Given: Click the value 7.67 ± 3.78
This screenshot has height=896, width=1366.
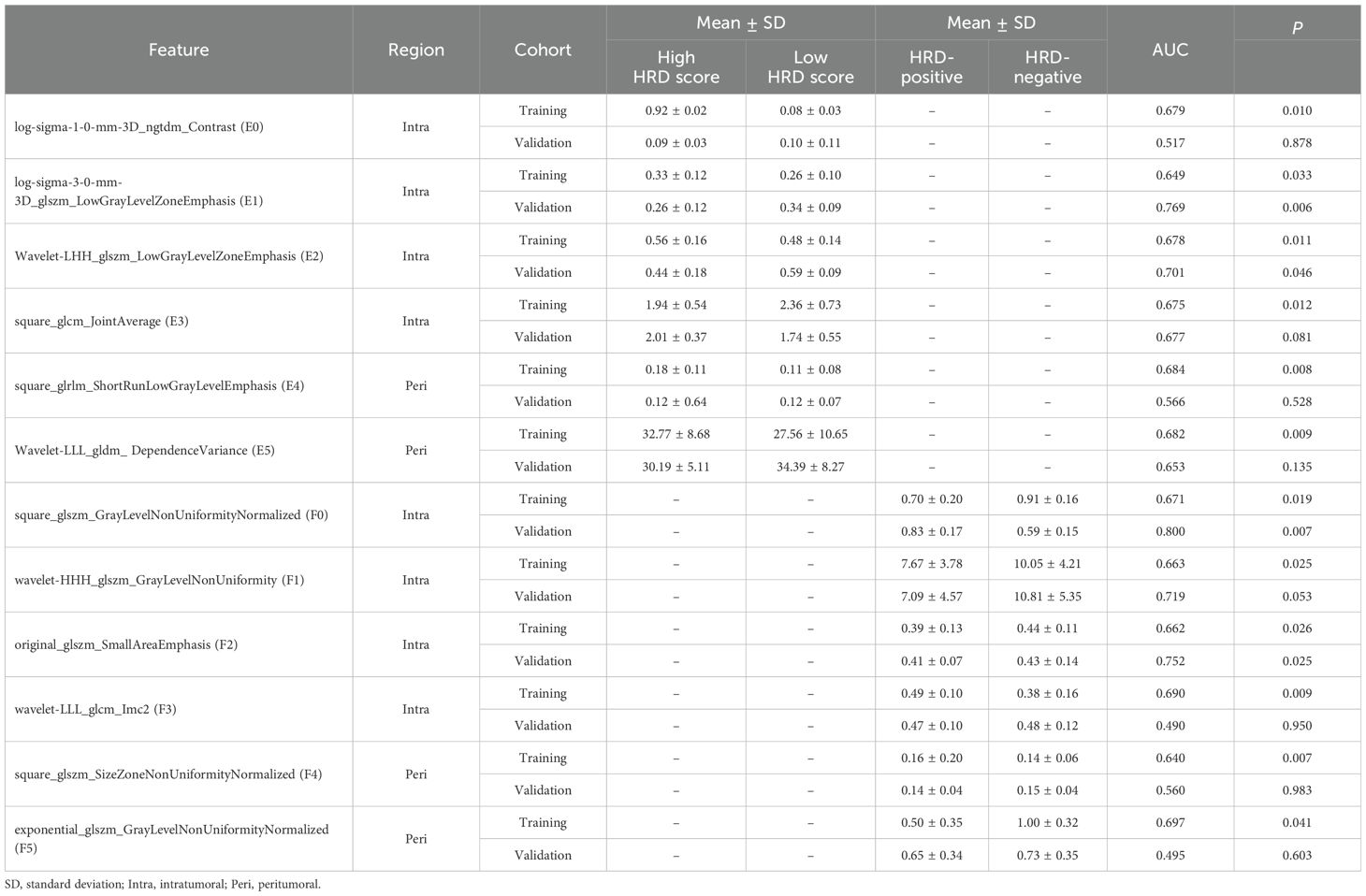Looking at the screenshot, I should pyautogui.click(x=932, y=563).
